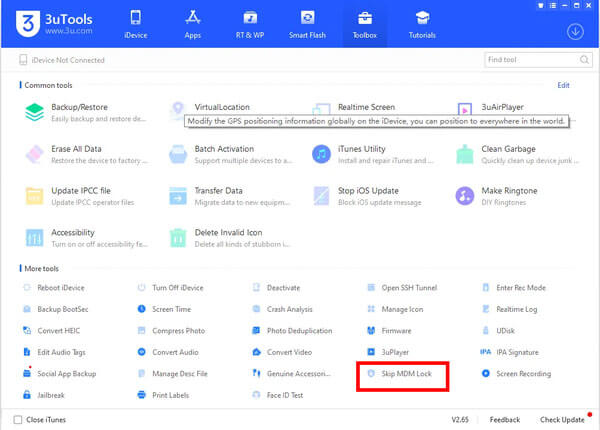Click the download arrow button top right
The image size is (600, 430).
(574, 31)
